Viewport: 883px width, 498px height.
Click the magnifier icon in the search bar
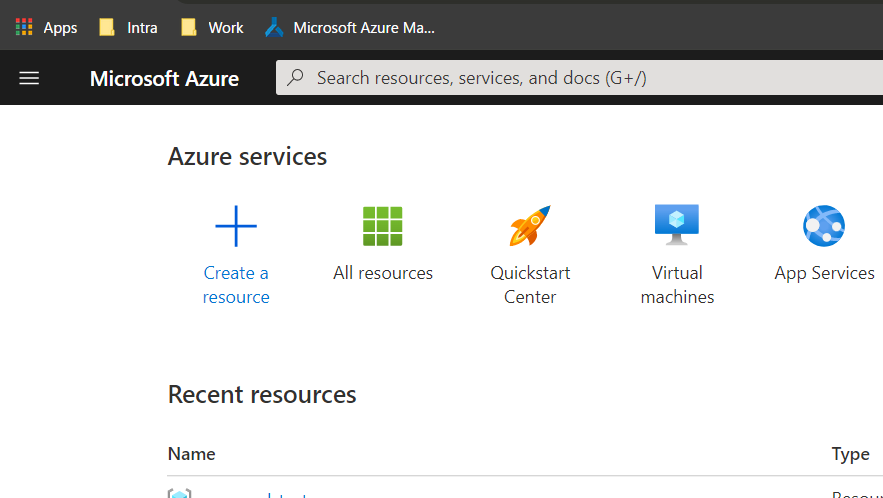295,77
